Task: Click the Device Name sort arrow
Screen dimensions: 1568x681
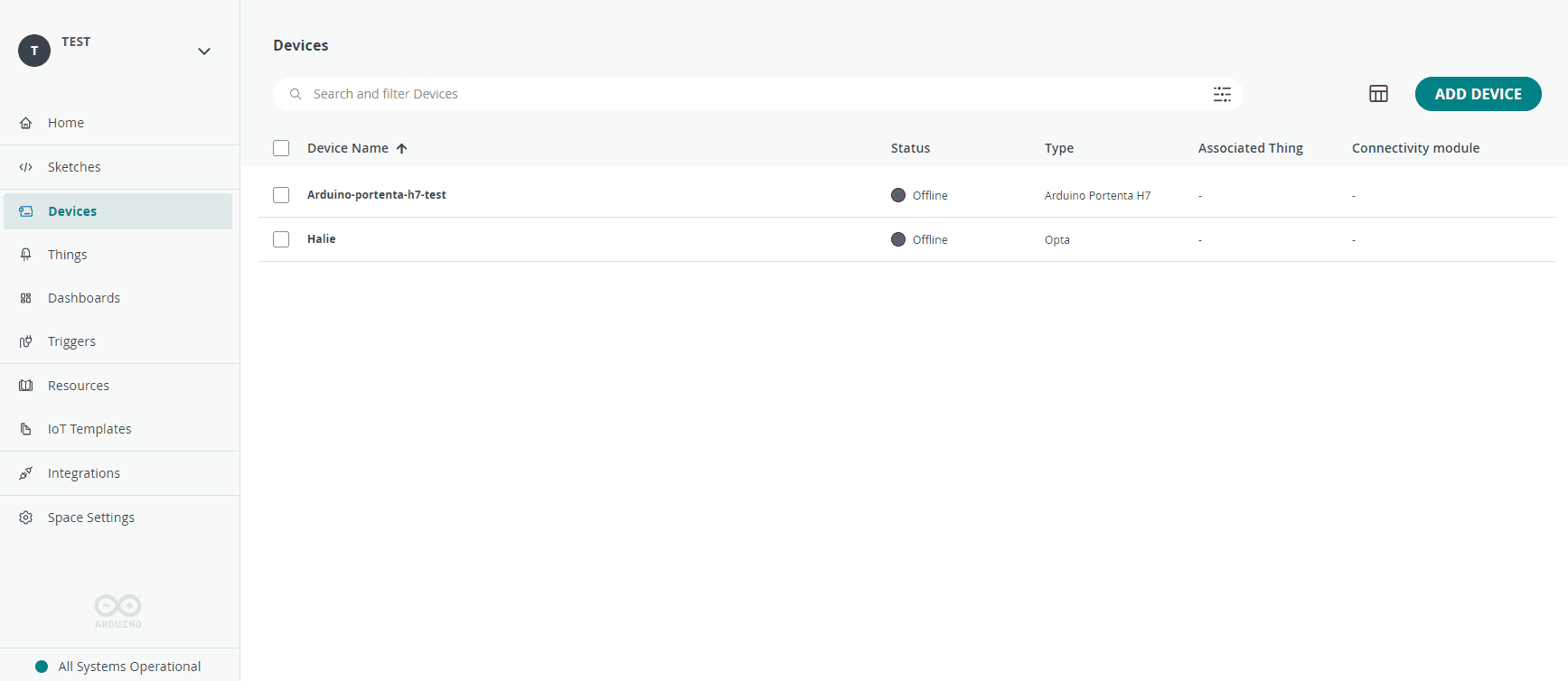Action: click(402, 148)
